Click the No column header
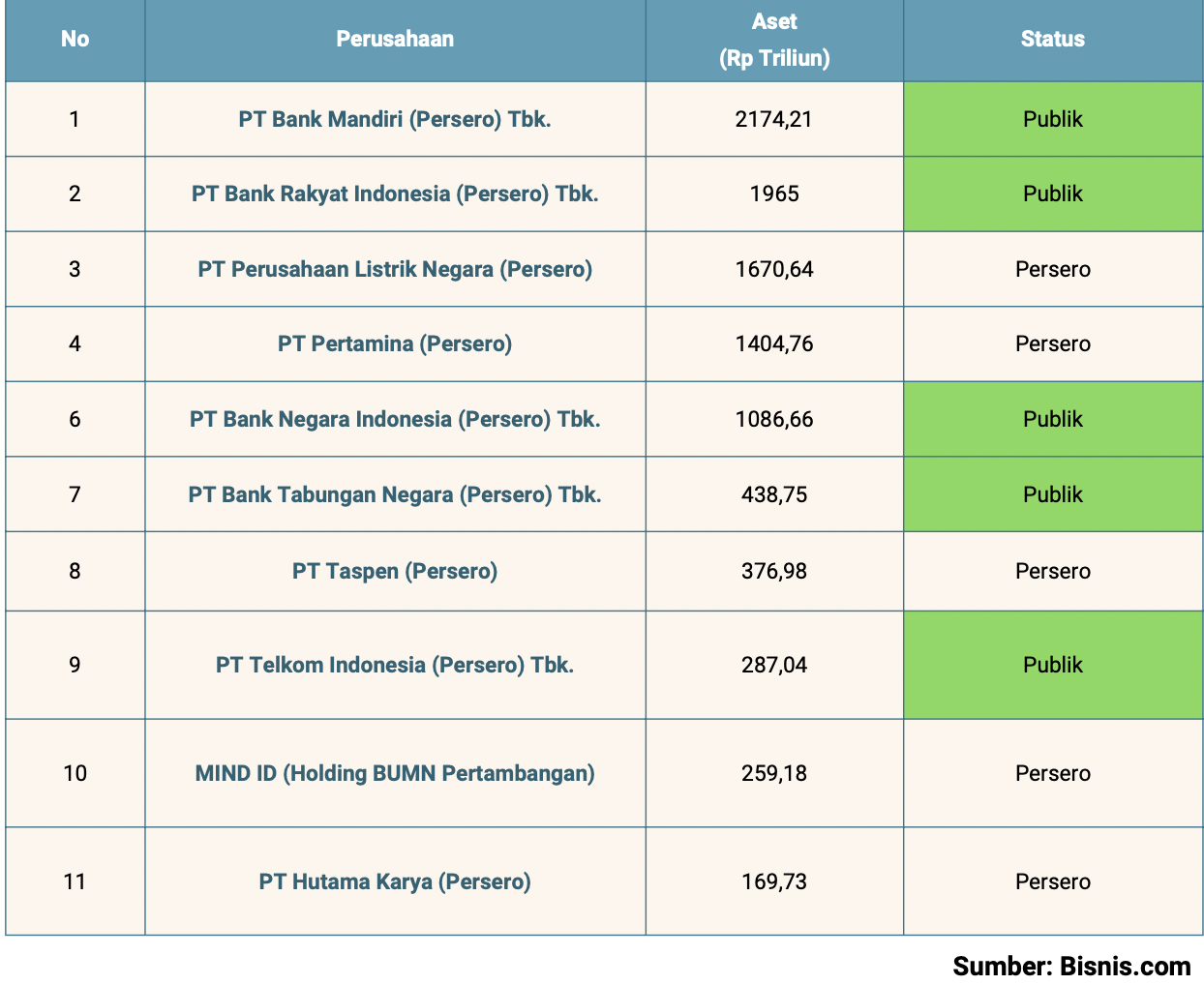Image resolution: width=1204 pixels, height=985 pixels. point(75,39)
